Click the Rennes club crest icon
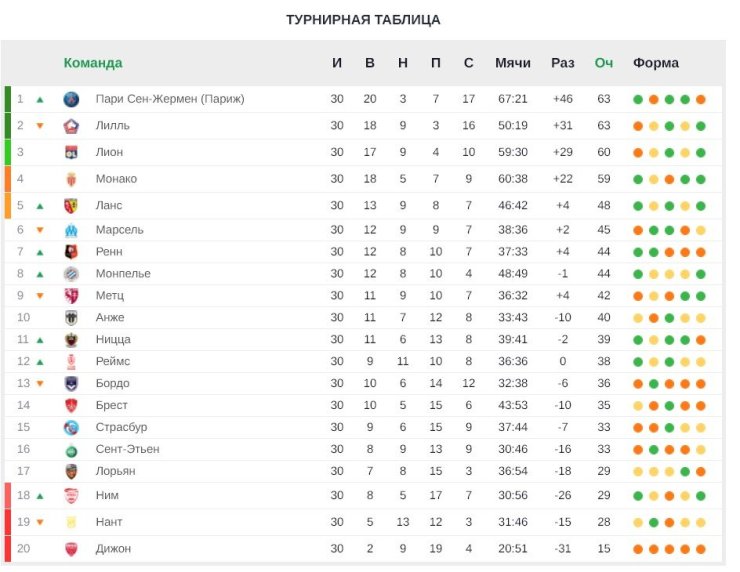740x572 pixels. tap(71, 252)
